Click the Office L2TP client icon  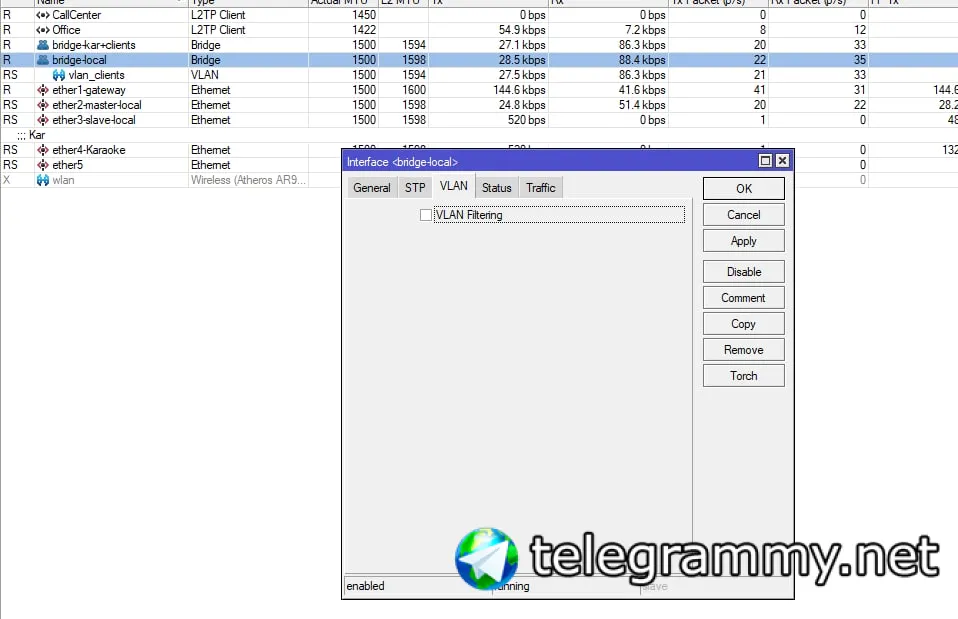tap(43, 30)
